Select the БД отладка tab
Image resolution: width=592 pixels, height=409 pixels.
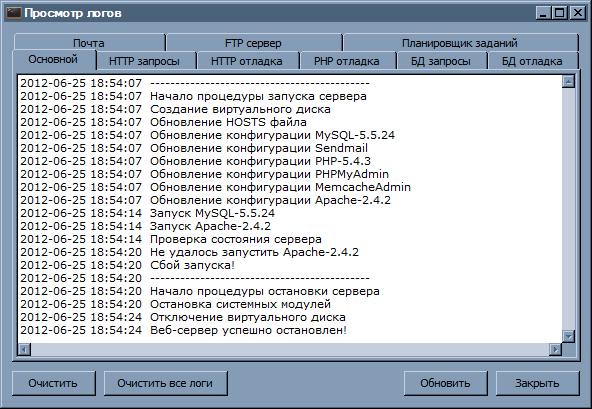pyautogui.click(x=532, y=61)
